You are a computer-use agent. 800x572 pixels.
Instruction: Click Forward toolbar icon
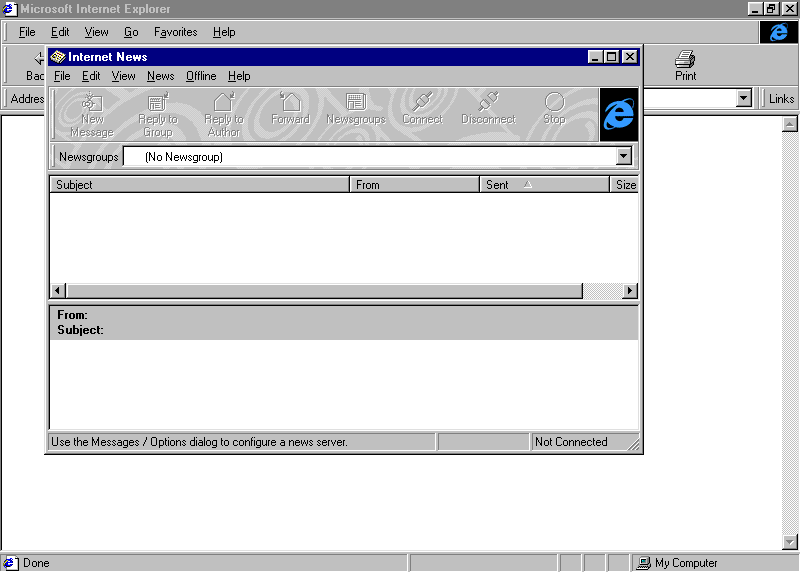click(290, 109)
